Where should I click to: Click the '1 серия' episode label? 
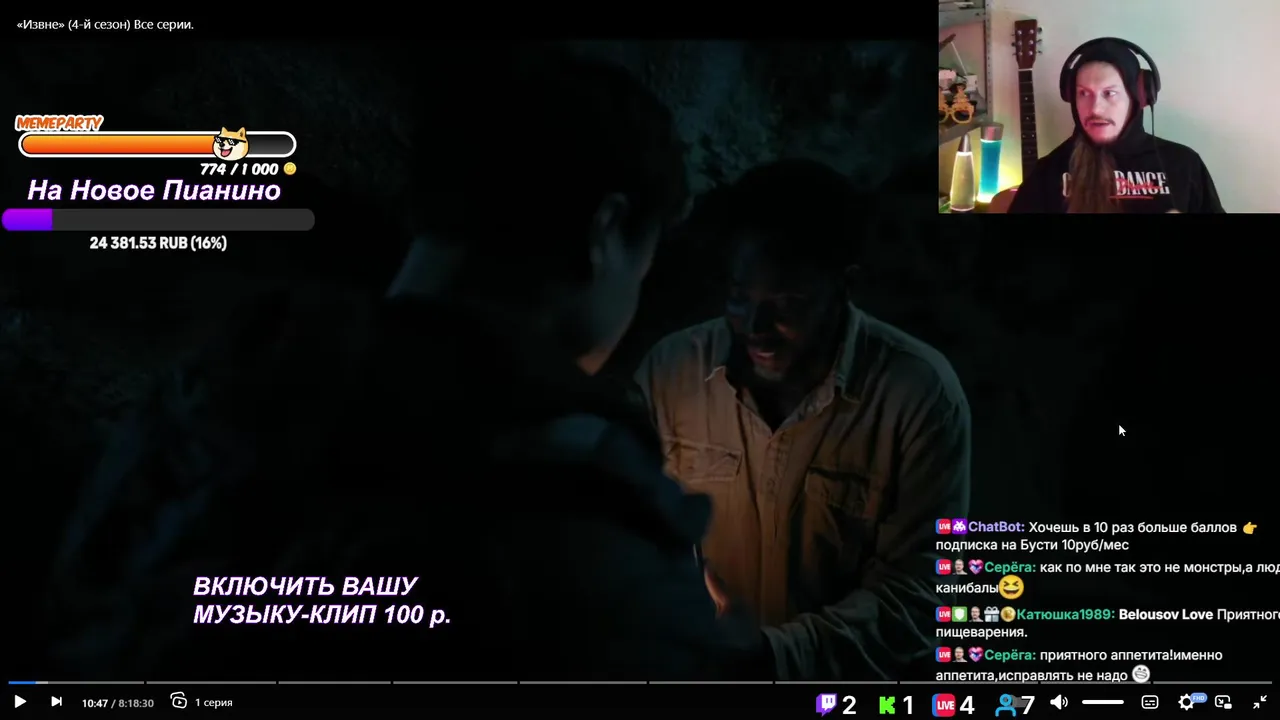pos(214,702)
